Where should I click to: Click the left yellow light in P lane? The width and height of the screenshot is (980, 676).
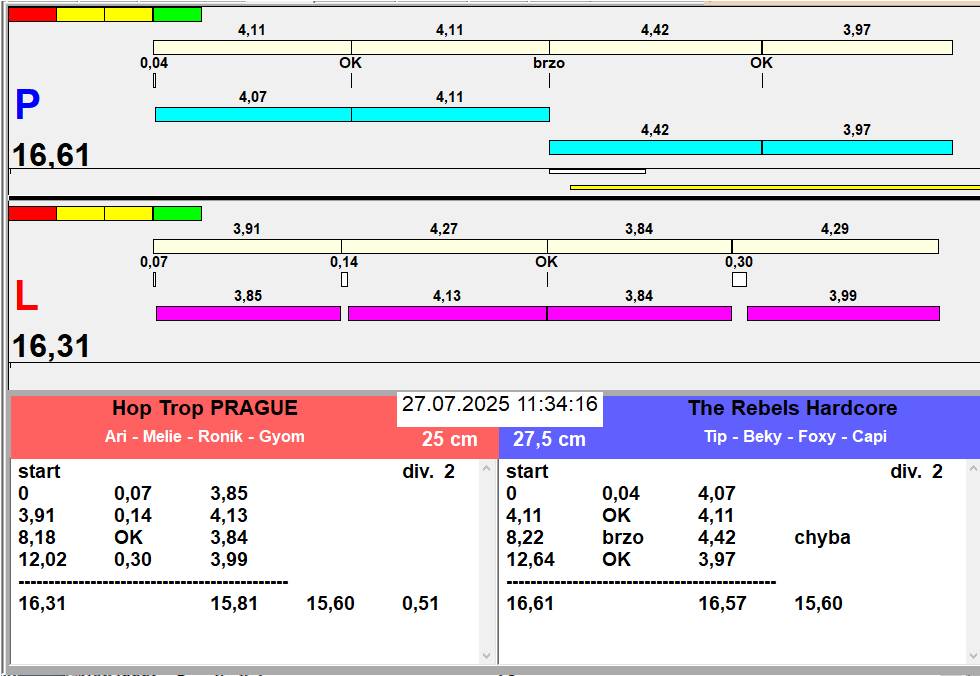coord(80,14)
